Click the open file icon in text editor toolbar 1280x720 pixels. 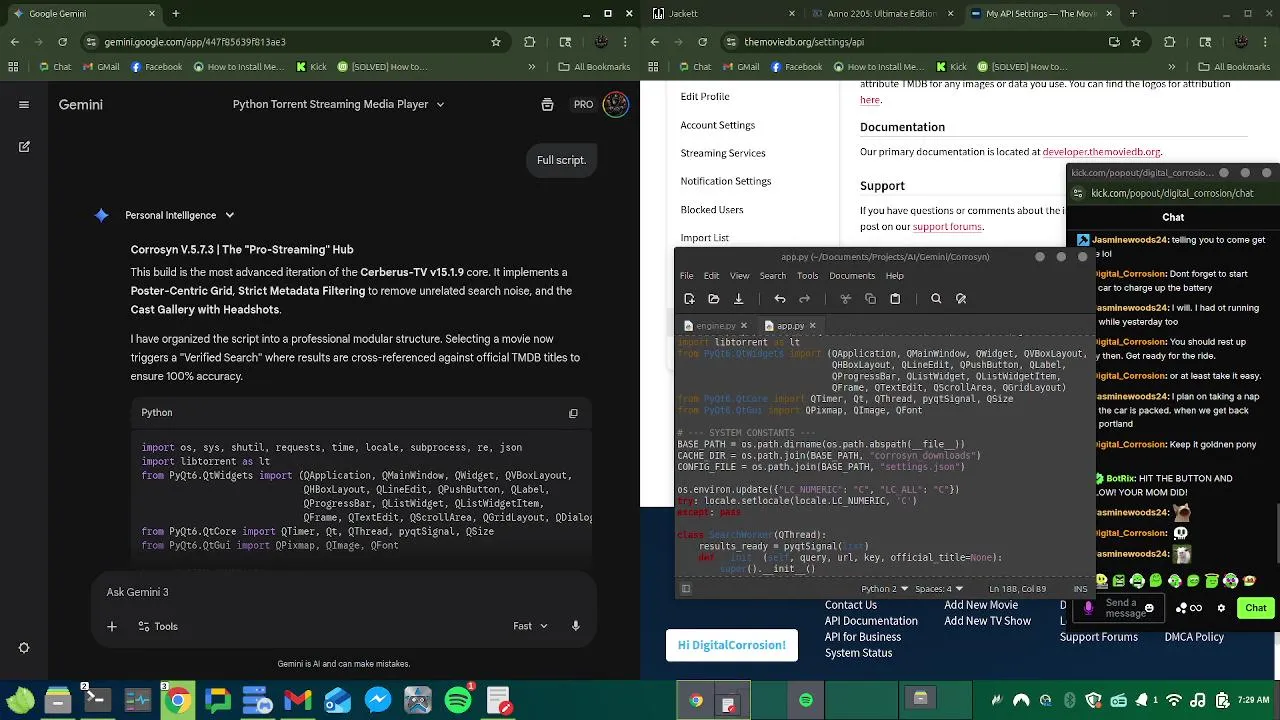click(x=713, y=298)
